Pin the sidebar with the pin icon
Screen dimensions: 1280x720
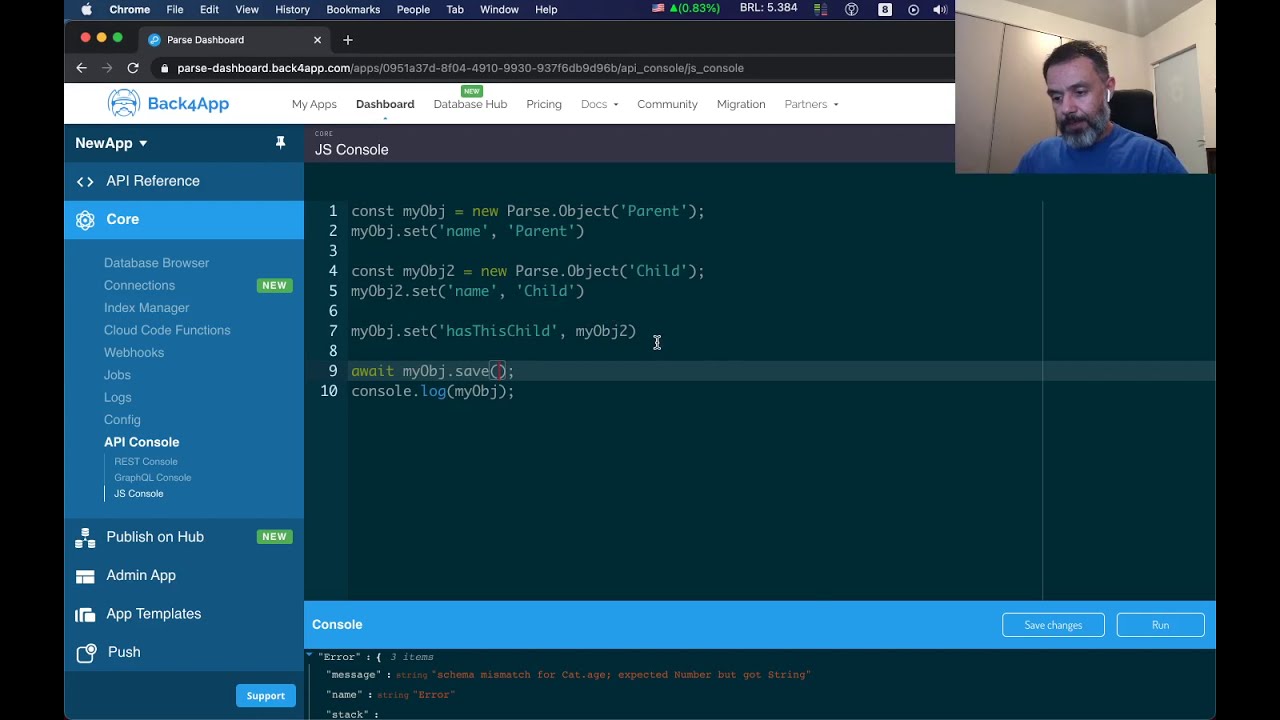point(280,143)
